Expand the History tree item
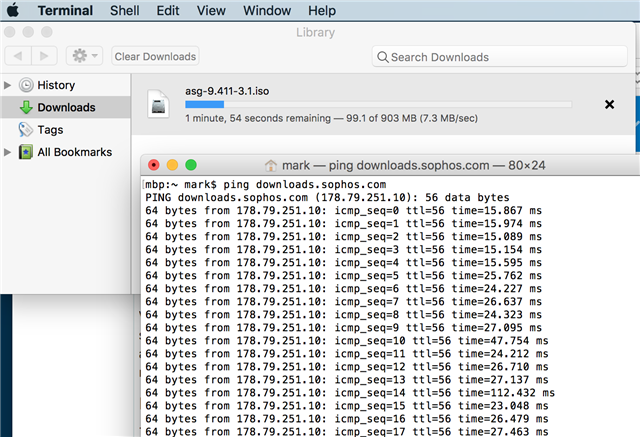This screenshot has height=437, width=640. click(7, 85)
